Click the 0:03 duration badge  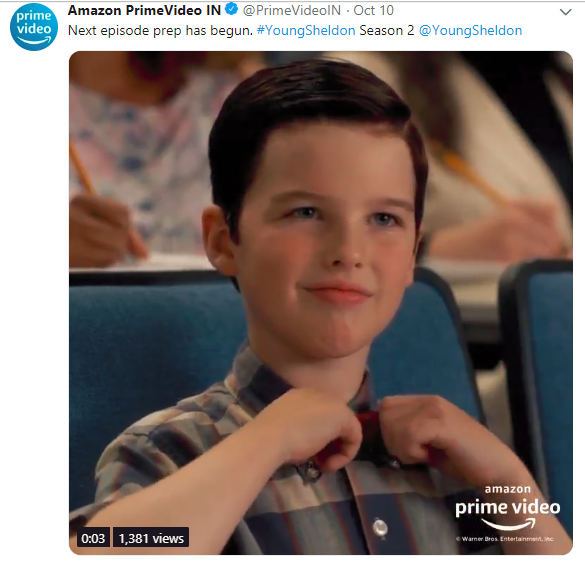pos(93,538)
